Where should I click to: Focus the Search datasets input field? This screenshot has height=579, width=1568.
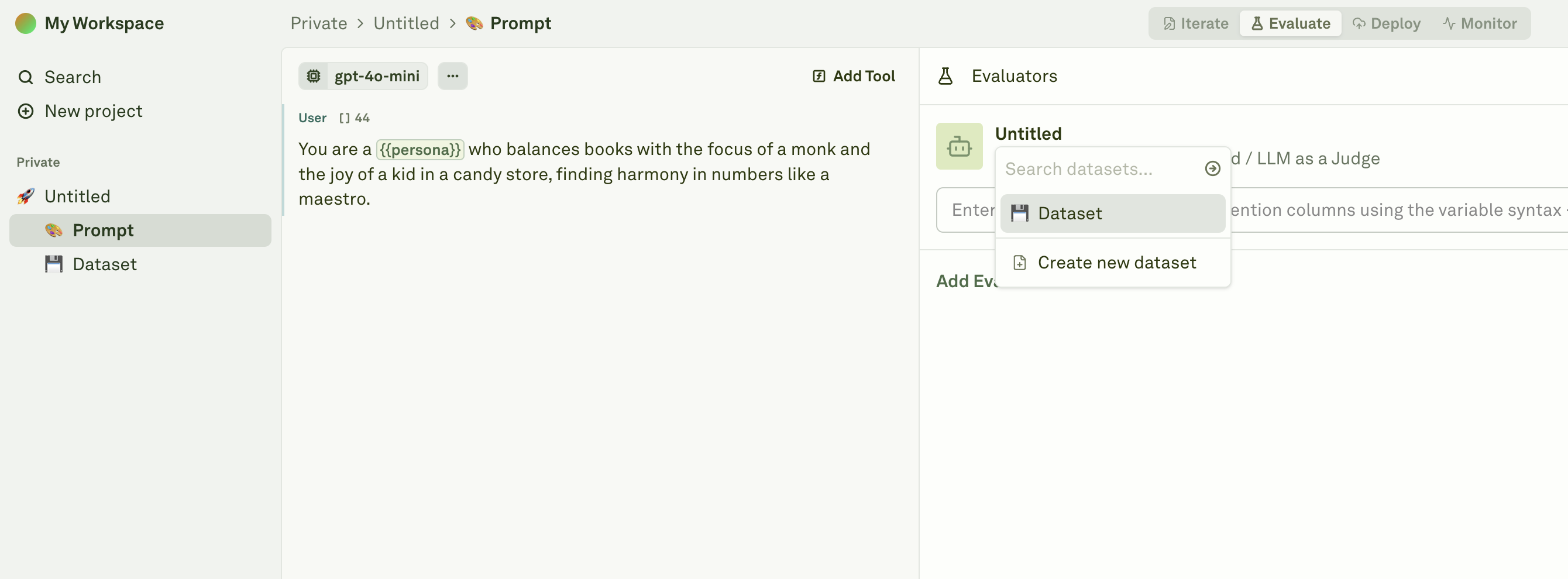point(1102,168)
